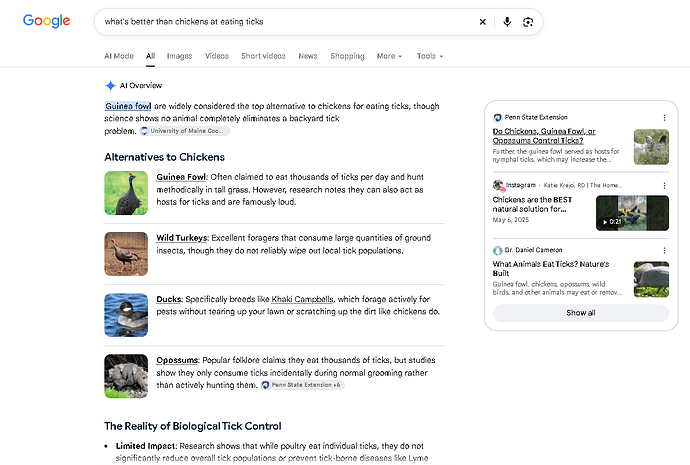This screenshot has width=690, height=465.
Task: Click the Instagram profile avatar icon
Action: click(498, 185)
